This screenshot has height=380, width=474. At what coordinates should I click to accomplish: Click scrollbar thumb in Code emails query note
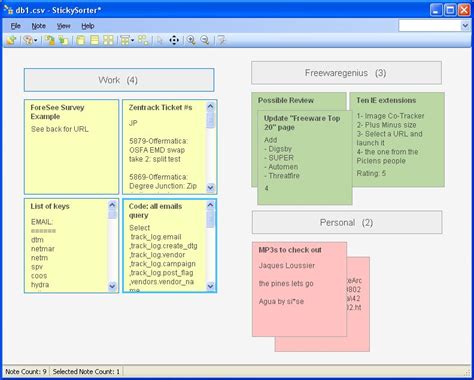pos(210,219)
